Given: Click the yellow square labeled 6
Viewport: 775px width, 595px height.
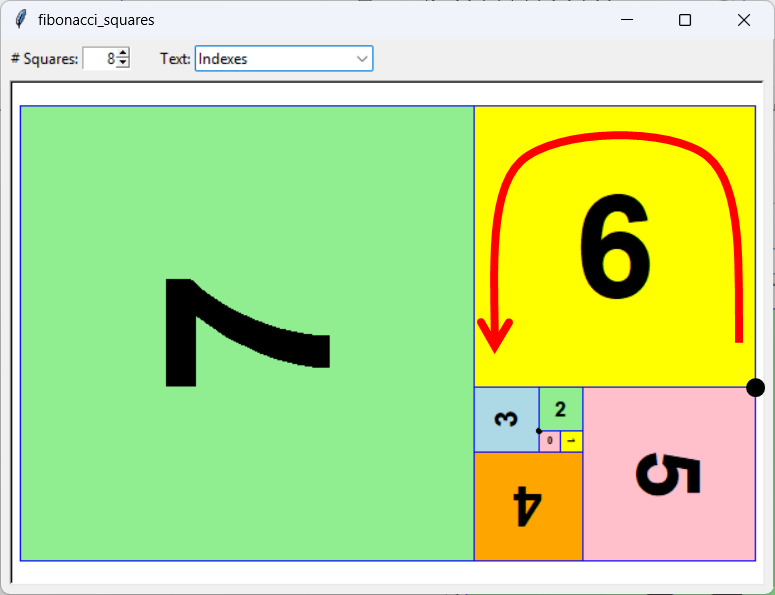Looking at the screenshot, I should click(615, 246).
